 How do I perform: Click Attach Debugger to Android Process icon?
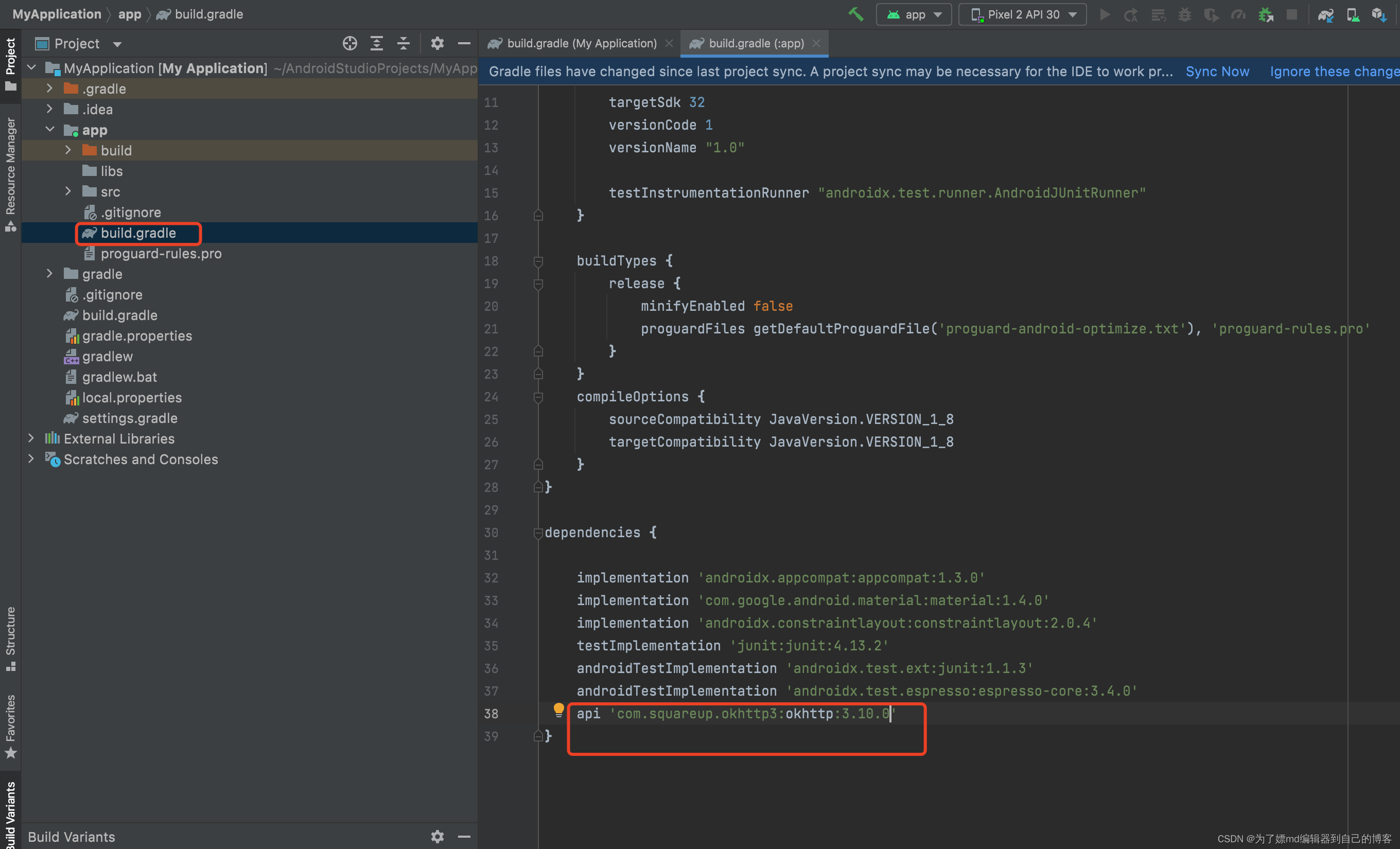pos(1265,14)
